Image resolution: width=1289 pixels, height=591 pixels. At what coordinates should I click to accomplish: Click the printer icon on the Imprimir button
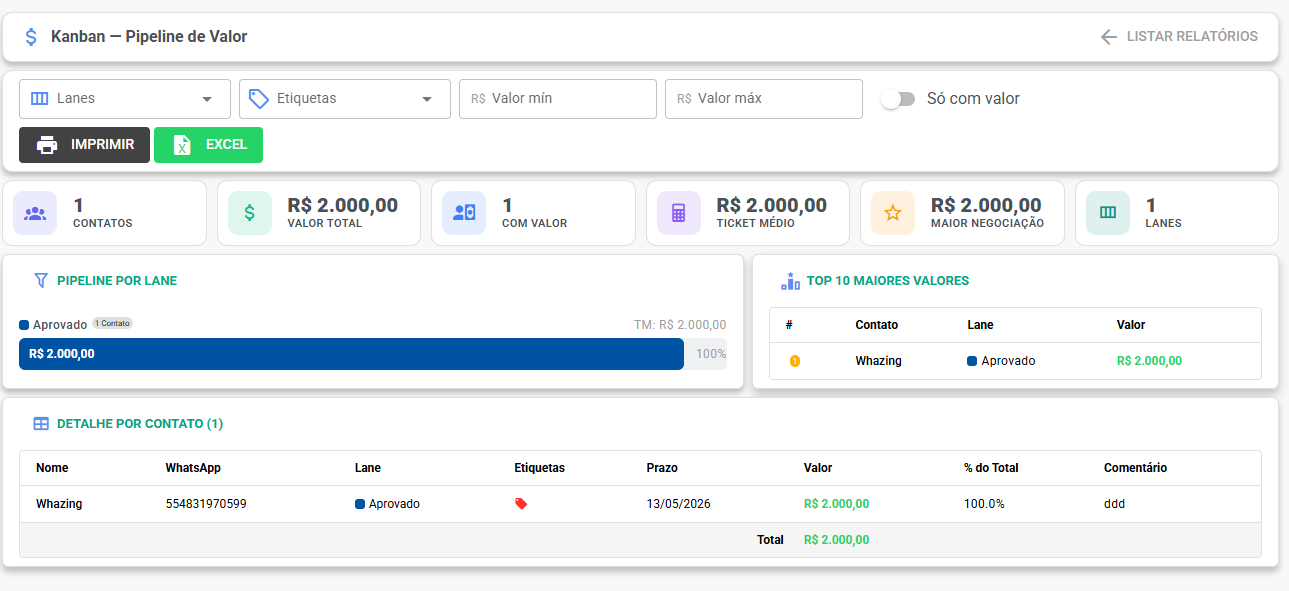click(x=47, y=145)
